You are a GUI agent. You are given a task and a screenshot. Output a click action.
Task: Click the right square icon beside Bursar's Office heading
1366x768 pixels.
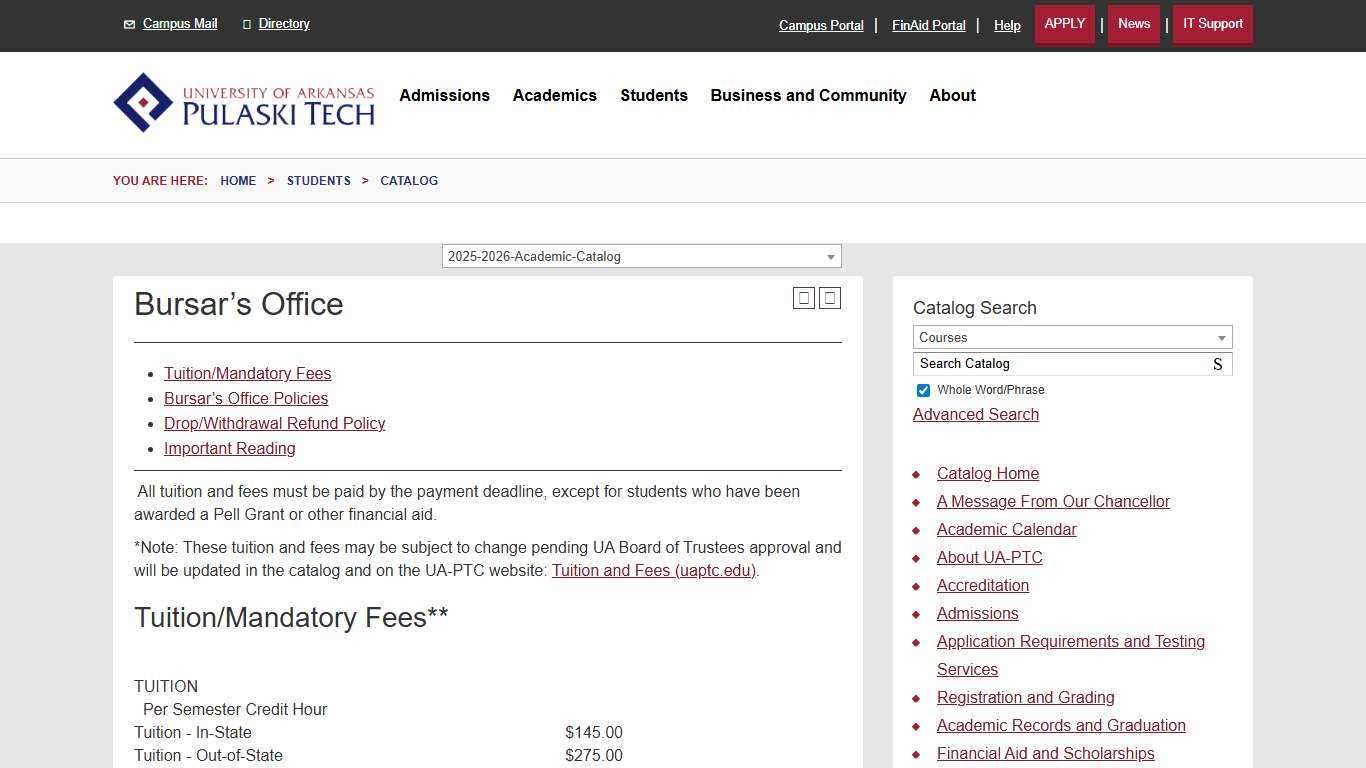[830, 298]
